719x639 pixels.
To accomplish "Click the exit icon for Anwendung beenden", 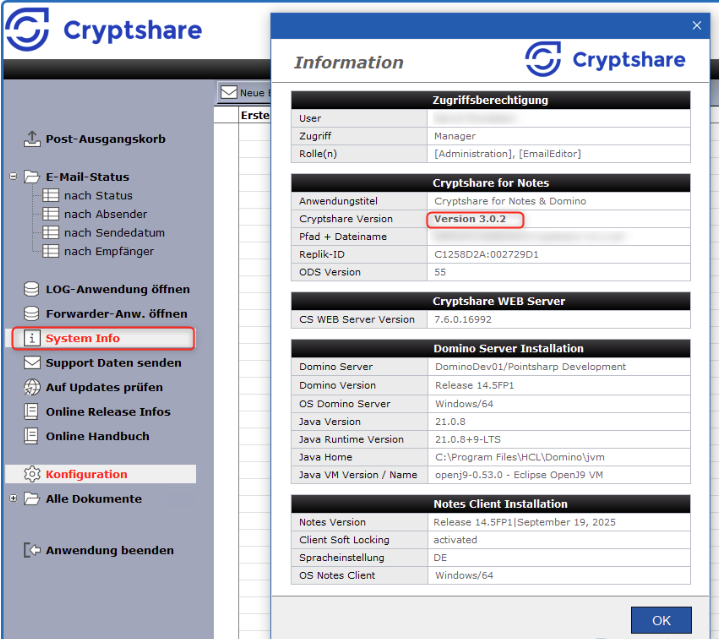I will [32, 550].
